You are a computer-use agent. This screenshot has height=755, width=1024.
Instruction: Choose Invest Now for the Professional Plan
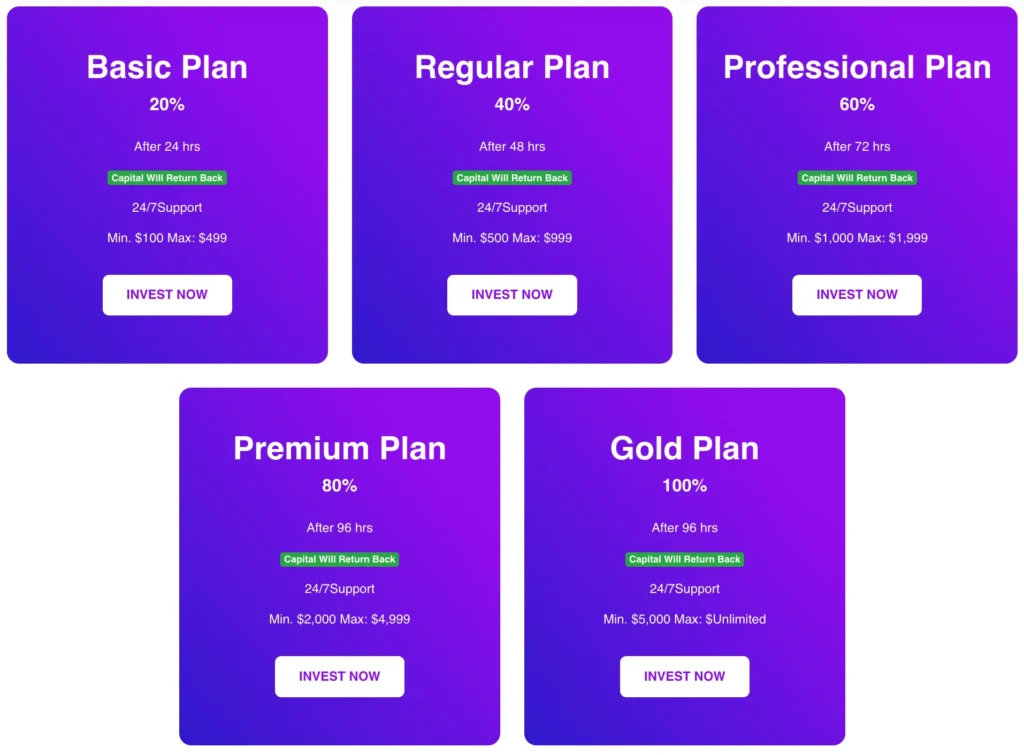tap(857, 295)
